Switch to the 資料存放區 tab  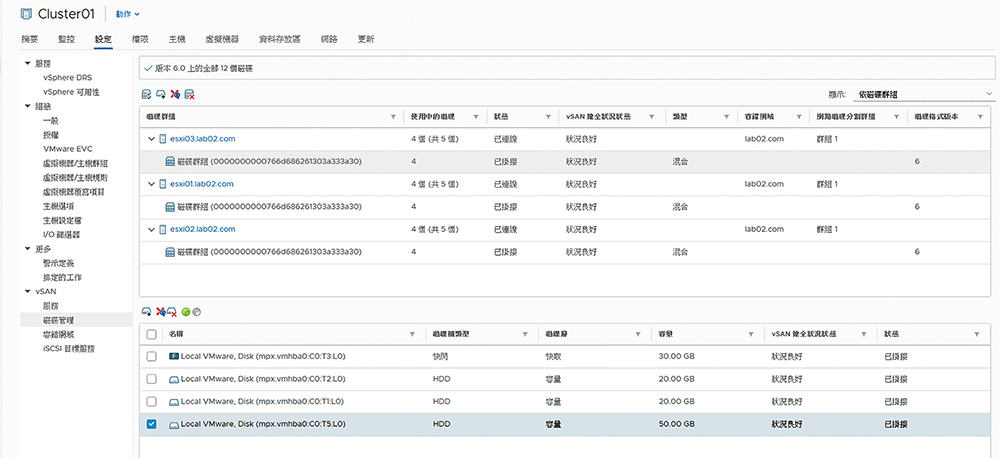[x=279, y=39]
